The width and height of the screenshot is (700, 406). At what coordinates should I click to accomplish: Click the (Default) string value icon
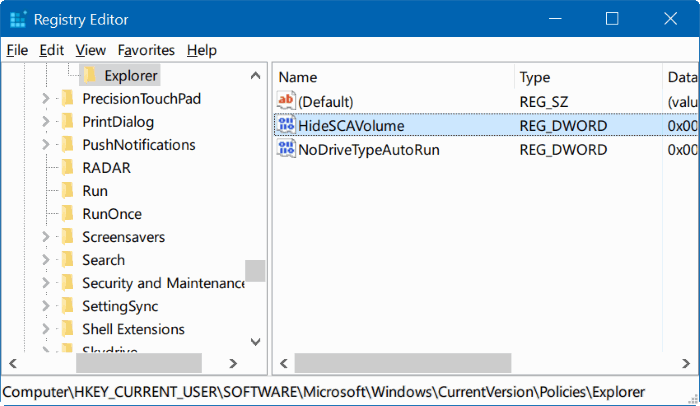286,101
